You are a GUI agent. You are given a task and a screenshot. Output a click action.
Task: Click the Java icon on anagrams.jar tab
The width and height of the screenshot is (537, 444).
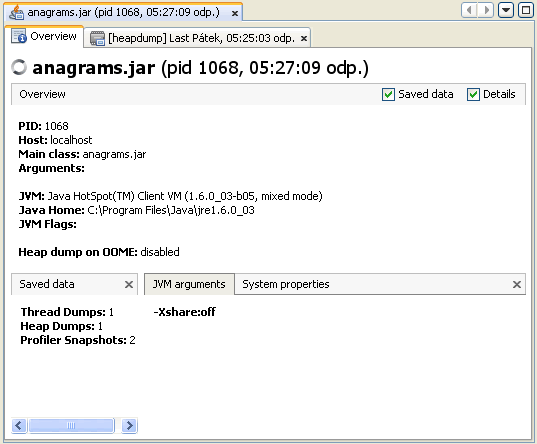pos(16,12)
